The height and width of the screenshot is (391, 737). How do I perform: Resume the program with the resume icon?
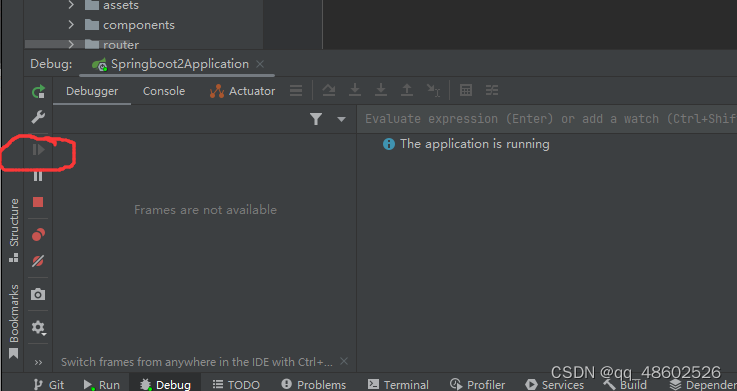(39, 150)
